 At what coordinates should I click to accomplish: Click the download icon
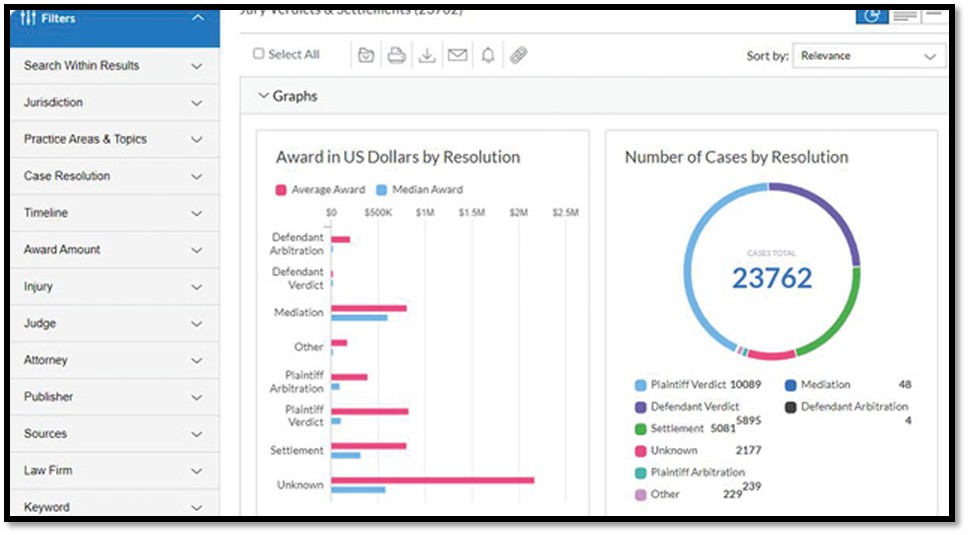coord(427,56)
